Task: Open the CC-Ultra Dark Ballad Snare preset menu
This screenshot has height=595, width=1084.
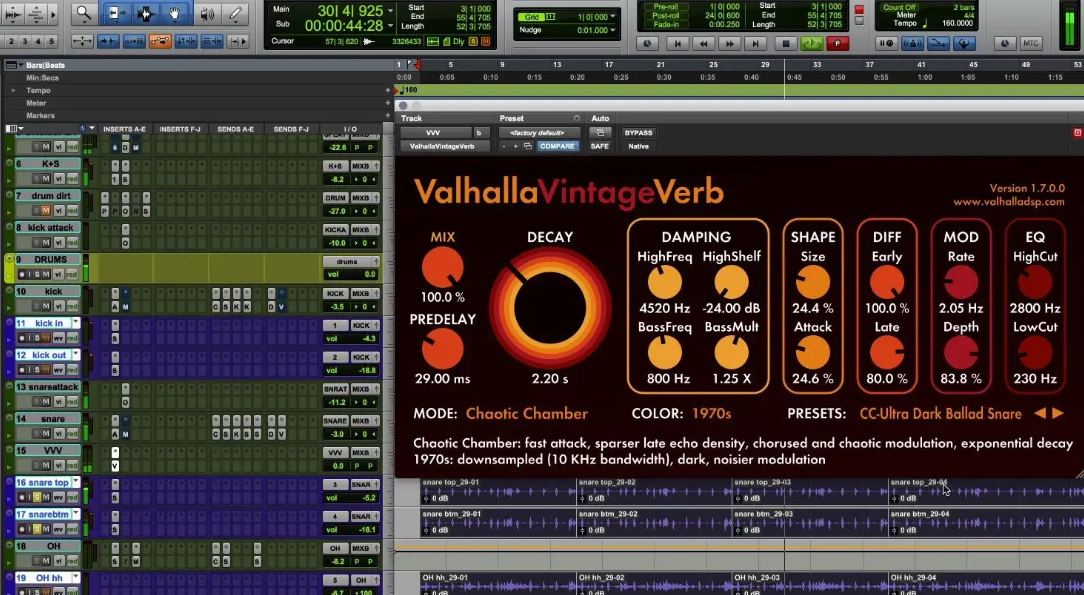Action: point(940,414)
